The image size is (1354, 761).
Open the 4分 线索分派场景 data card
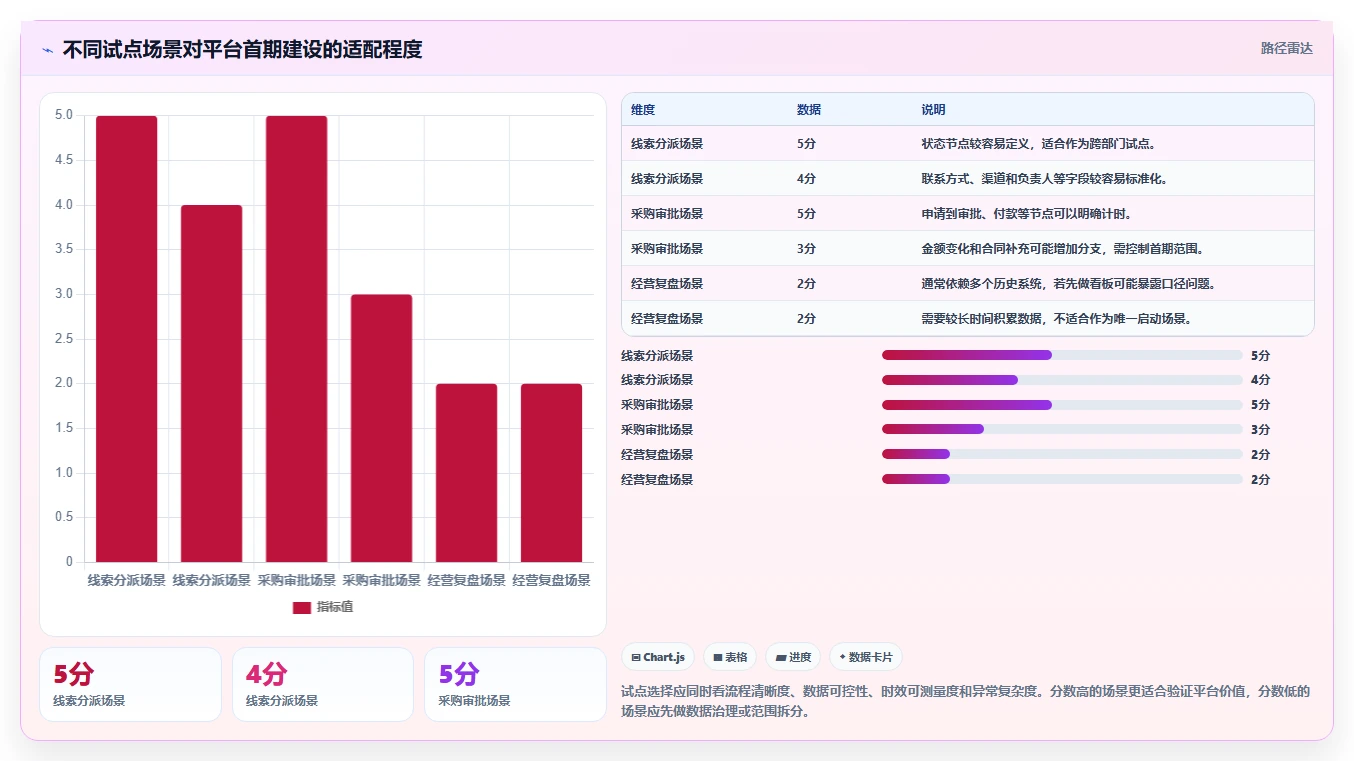323,684
